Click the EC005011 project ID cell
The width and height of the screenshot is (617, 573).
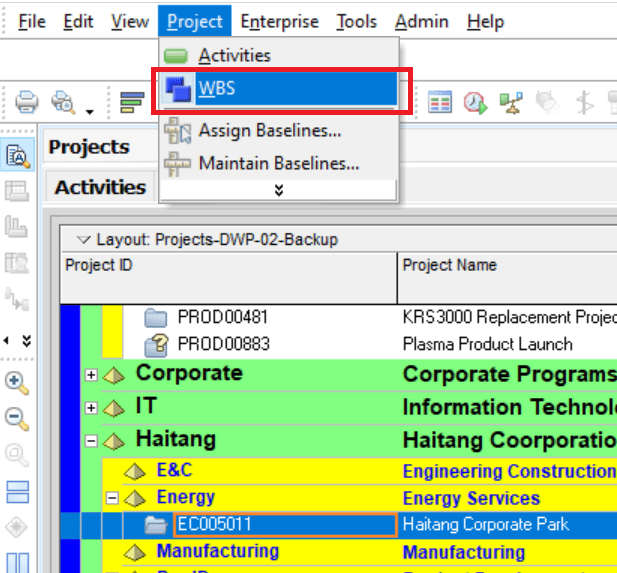coord(285,525)
